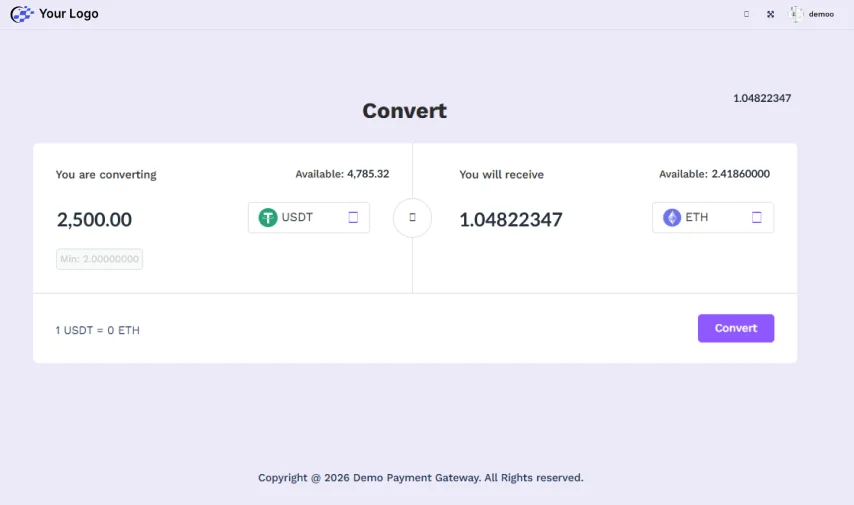Click the ETH Ethereum coin icon
The image size is (854, 505).
[x=672, y=217]
